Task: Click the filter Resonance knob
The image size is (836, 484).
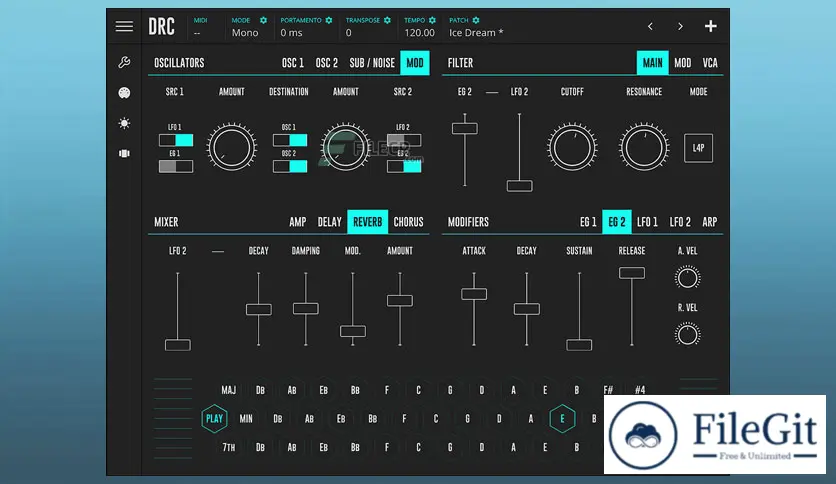Action: coord(644,148)
